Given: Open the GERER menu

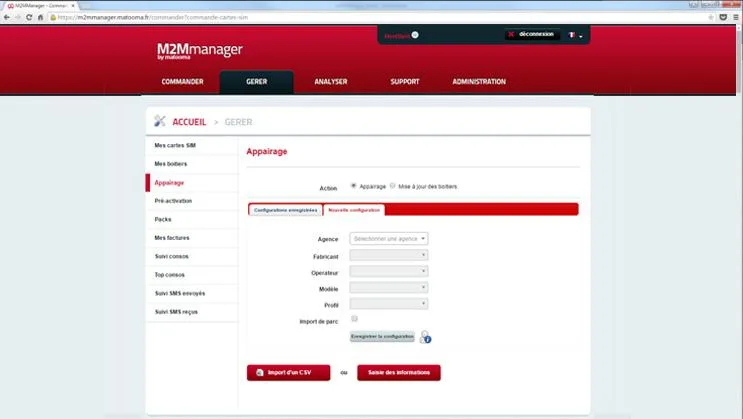Looking at the screenshot, I should [256, 82].
